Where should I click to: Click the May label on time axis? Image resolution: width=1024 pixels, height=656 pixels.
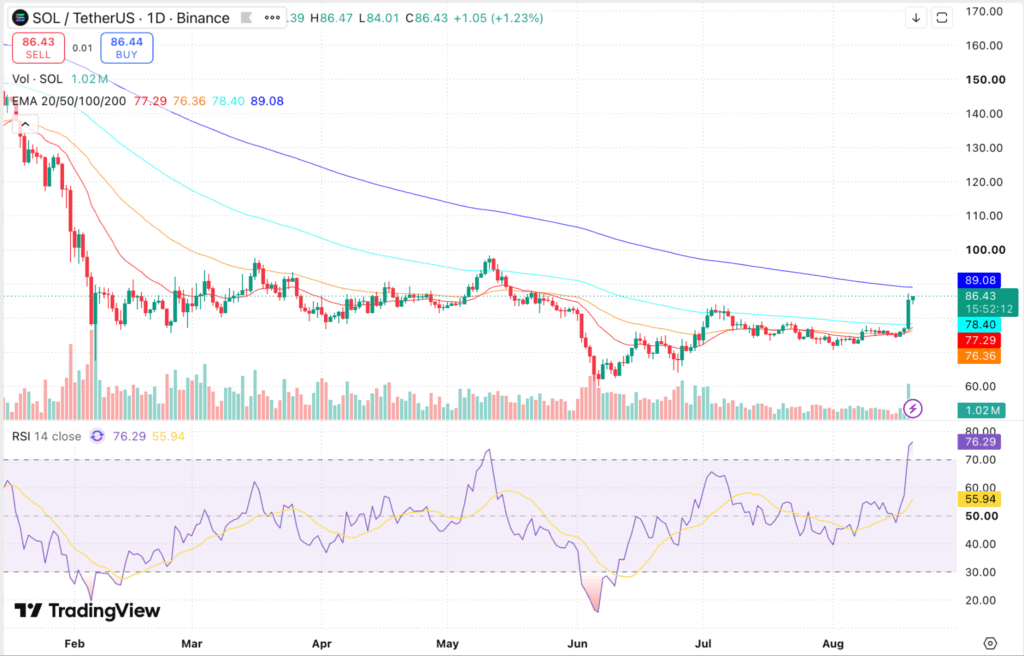[x=447, y=644]
